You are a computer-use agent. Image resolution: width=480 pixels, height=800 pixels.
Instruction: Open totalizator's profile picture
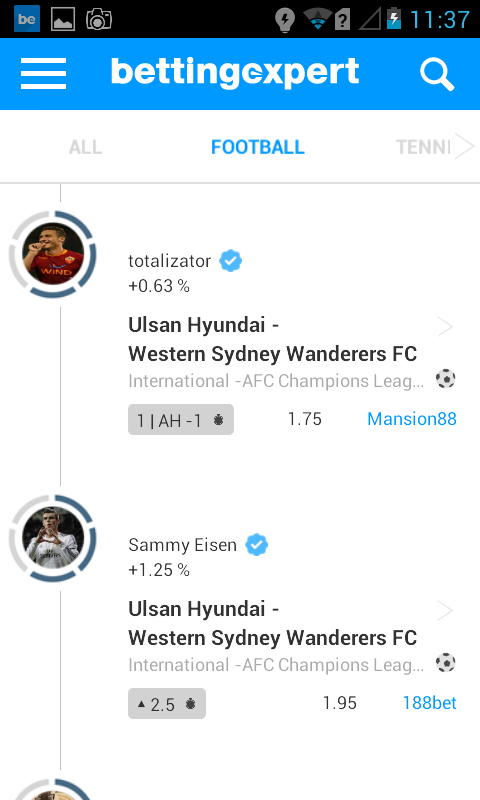click(53, 254)
